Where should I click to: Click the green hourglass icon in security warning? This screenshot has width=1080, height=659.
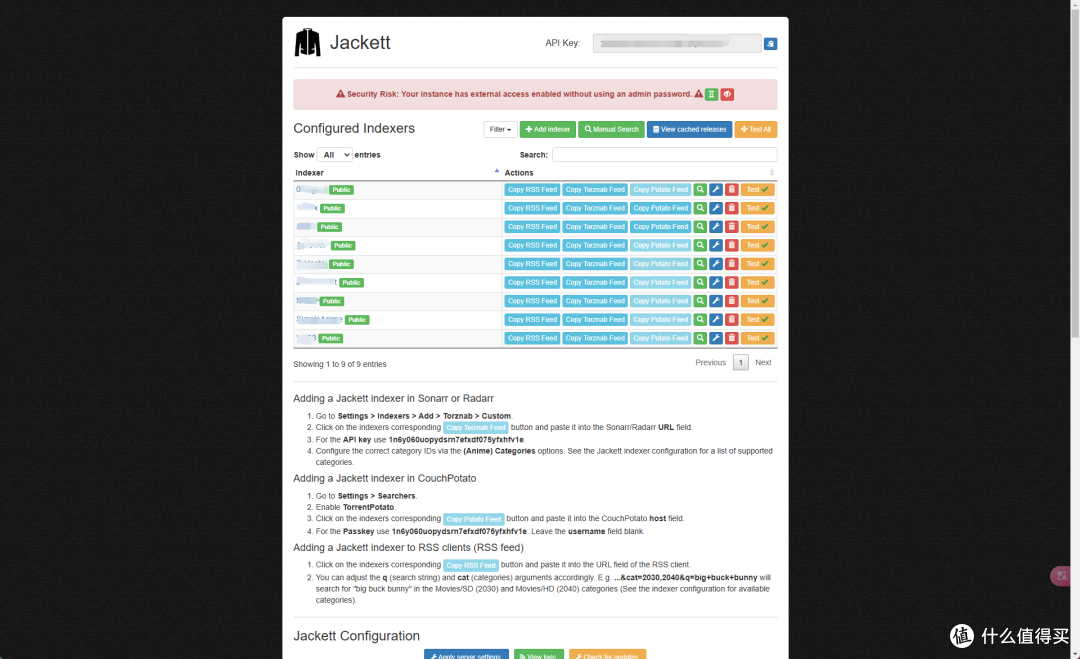coord(712,94)
